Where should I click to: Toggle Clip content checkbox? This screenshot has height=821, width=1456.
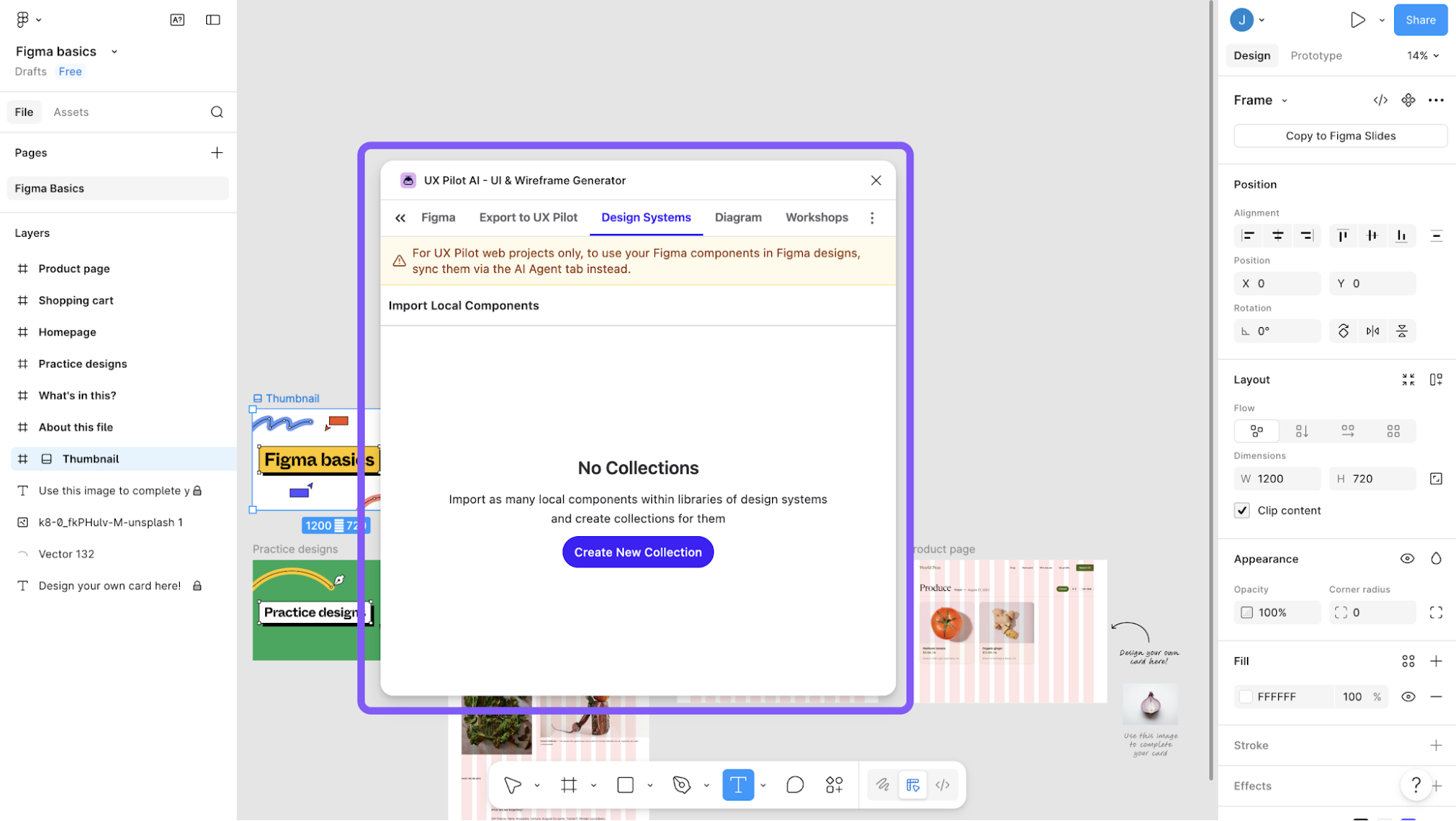(x=1242, y=511)
